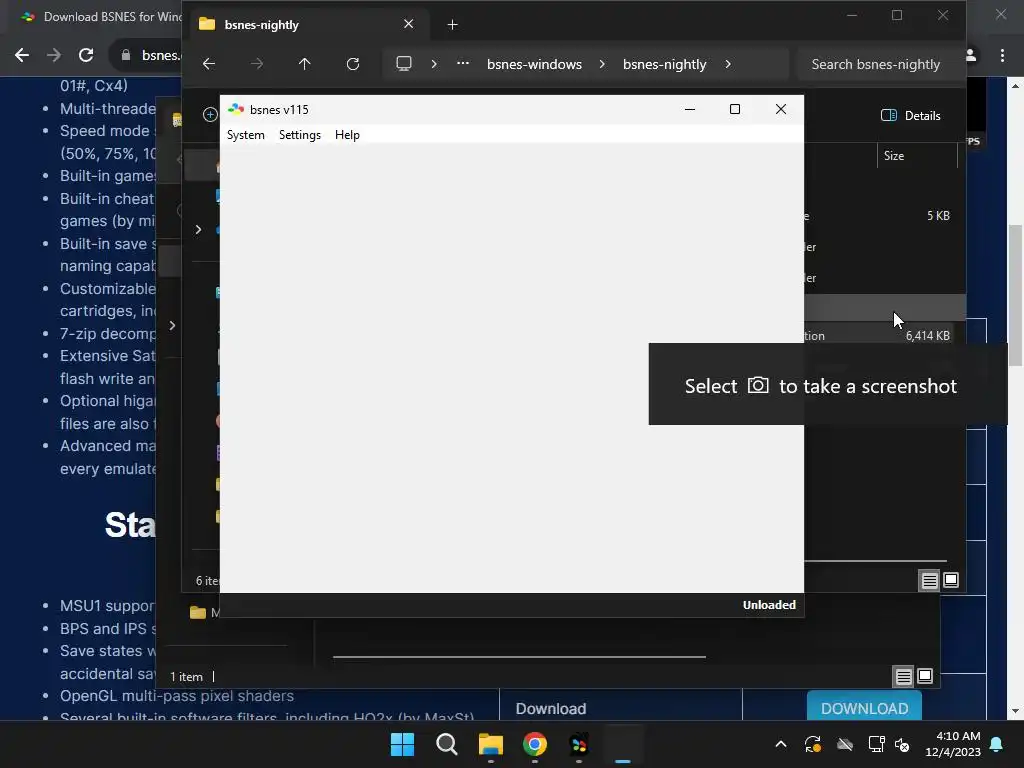Show hidden system tray icons
Image resolution: width=1024 pixels, height=768 pixels.
pyautogui.click(x=780, y=744)
